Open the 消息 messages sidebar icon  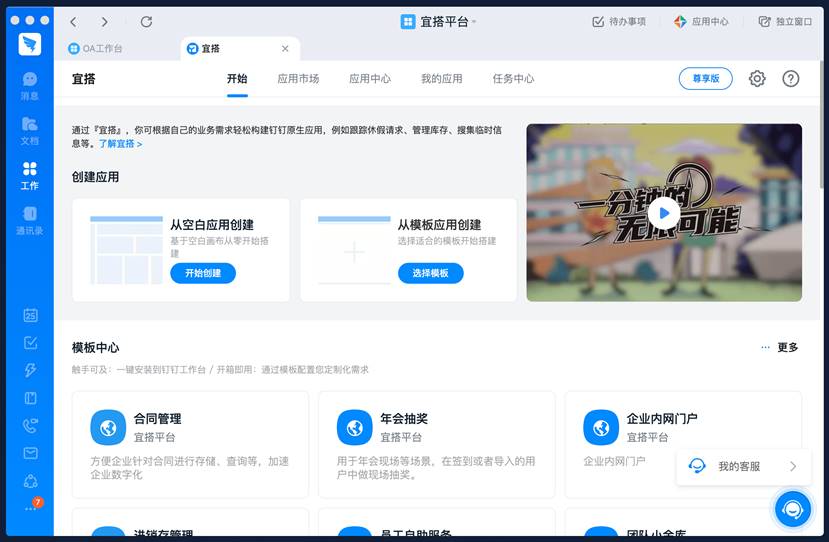click(30, 85)
